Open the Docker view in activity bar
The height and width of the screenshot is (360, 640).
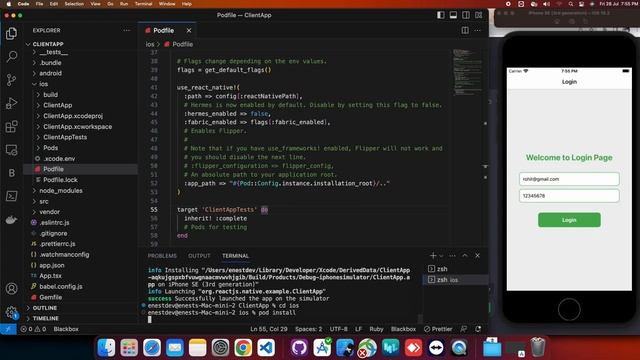click(11, 220)
